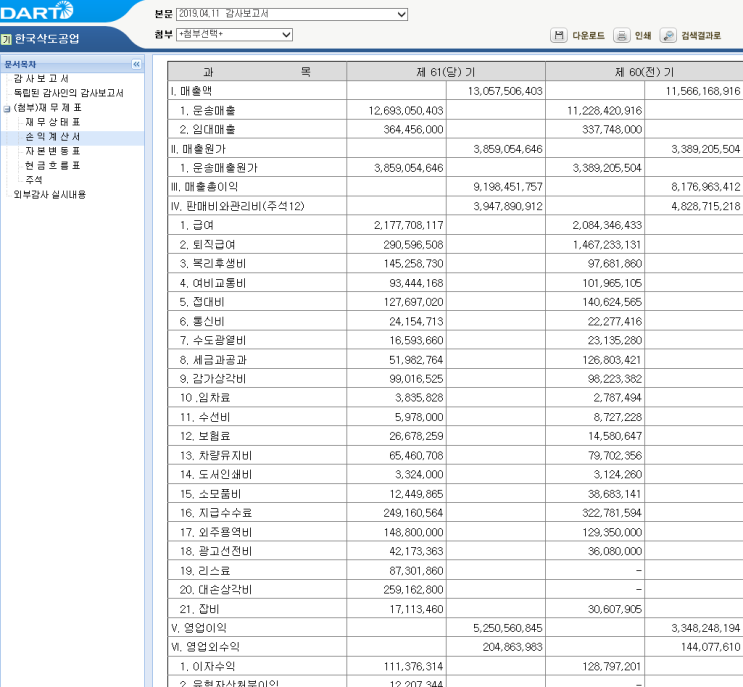Open 독립된 감사인의 감사보고서
The height and width of the screenshot is (687, 743).
pos(69,93)
